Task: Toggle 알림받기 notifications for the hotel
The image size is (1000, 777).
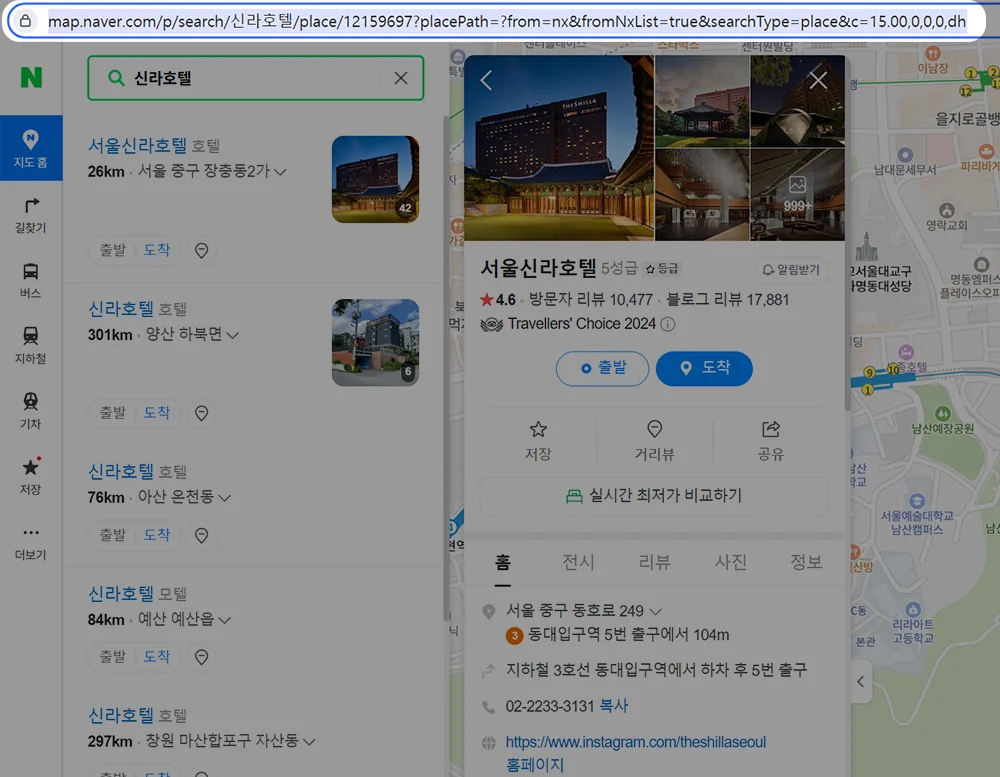Action: [x=791, y=270]
